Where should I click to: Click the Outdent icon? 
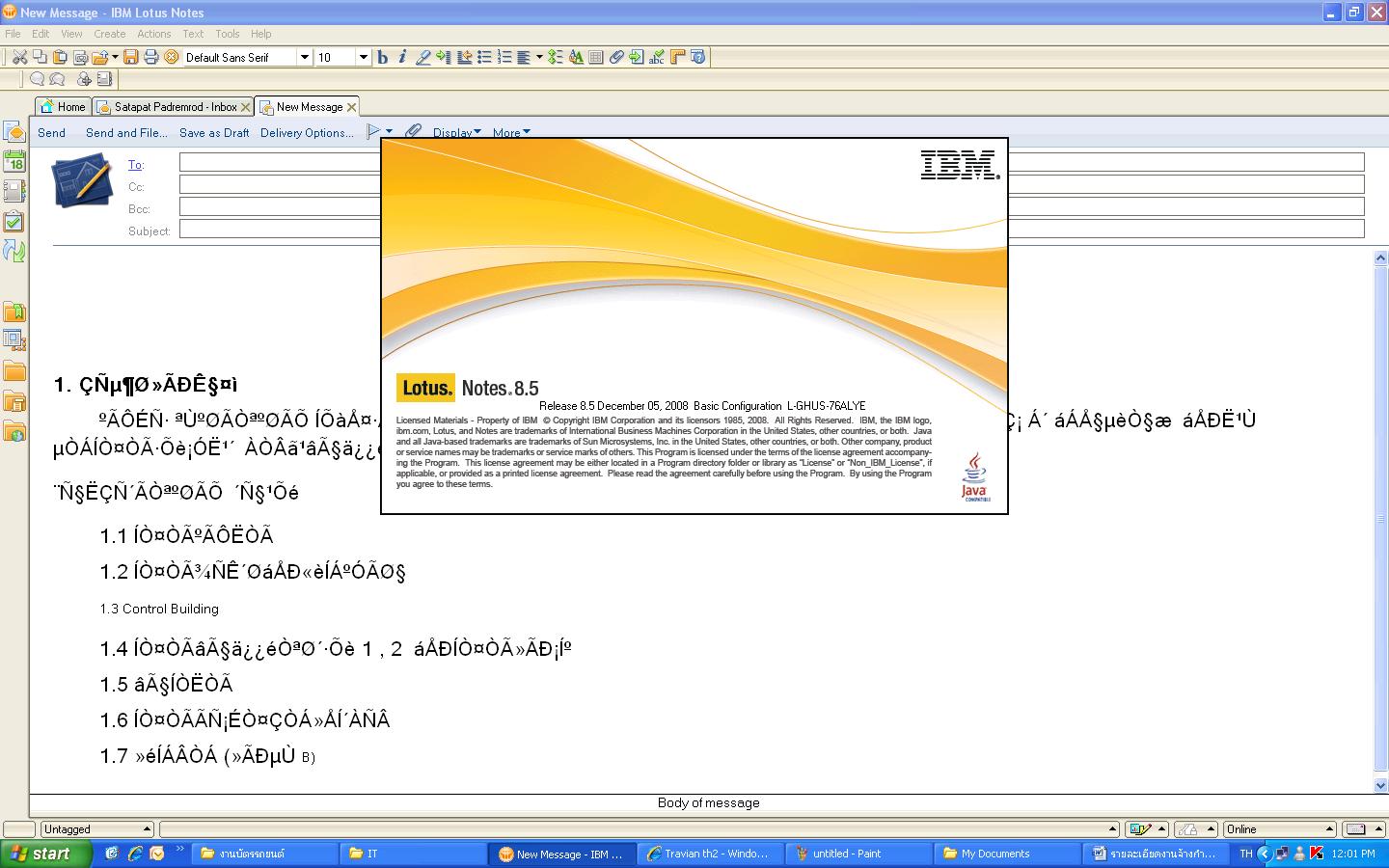click(x=464, y=57)
